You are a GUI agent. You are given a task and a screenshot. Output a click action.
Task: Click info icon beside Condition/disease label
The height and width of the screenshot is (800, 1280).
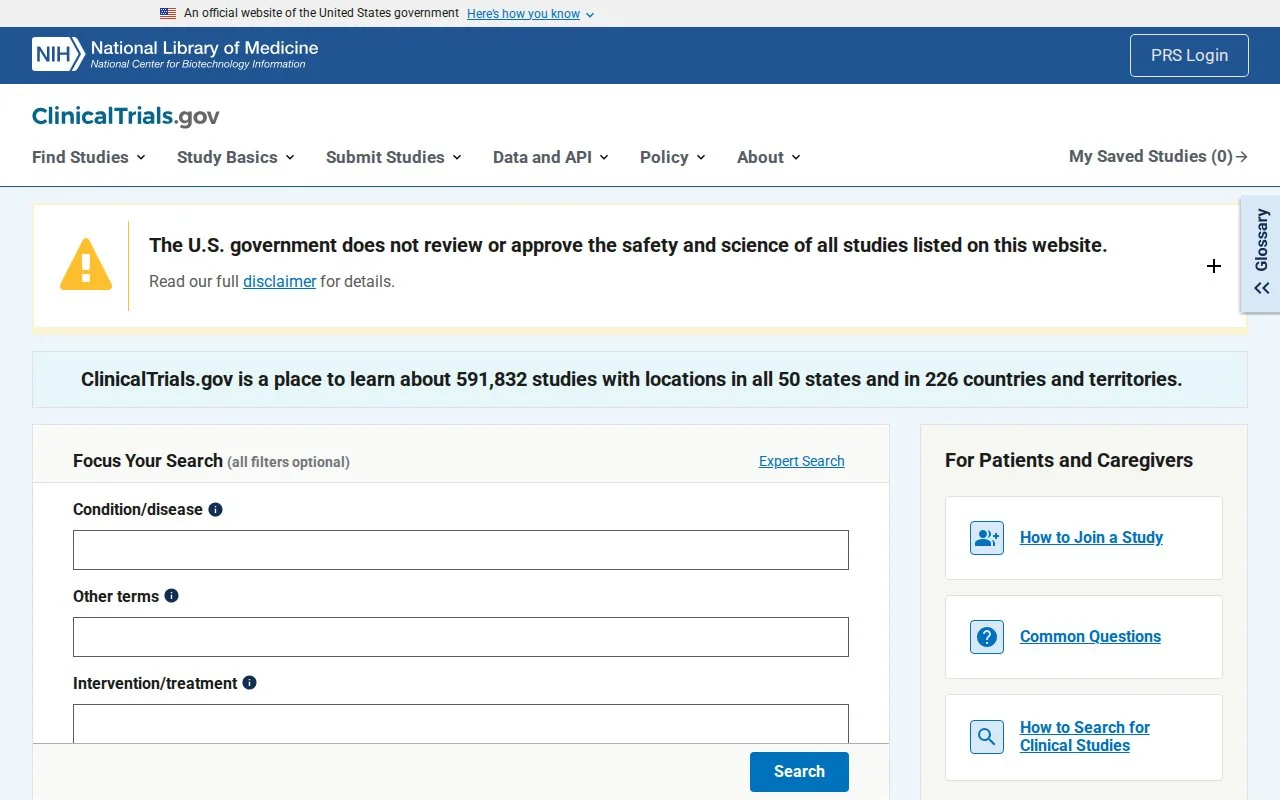(215, 509)
